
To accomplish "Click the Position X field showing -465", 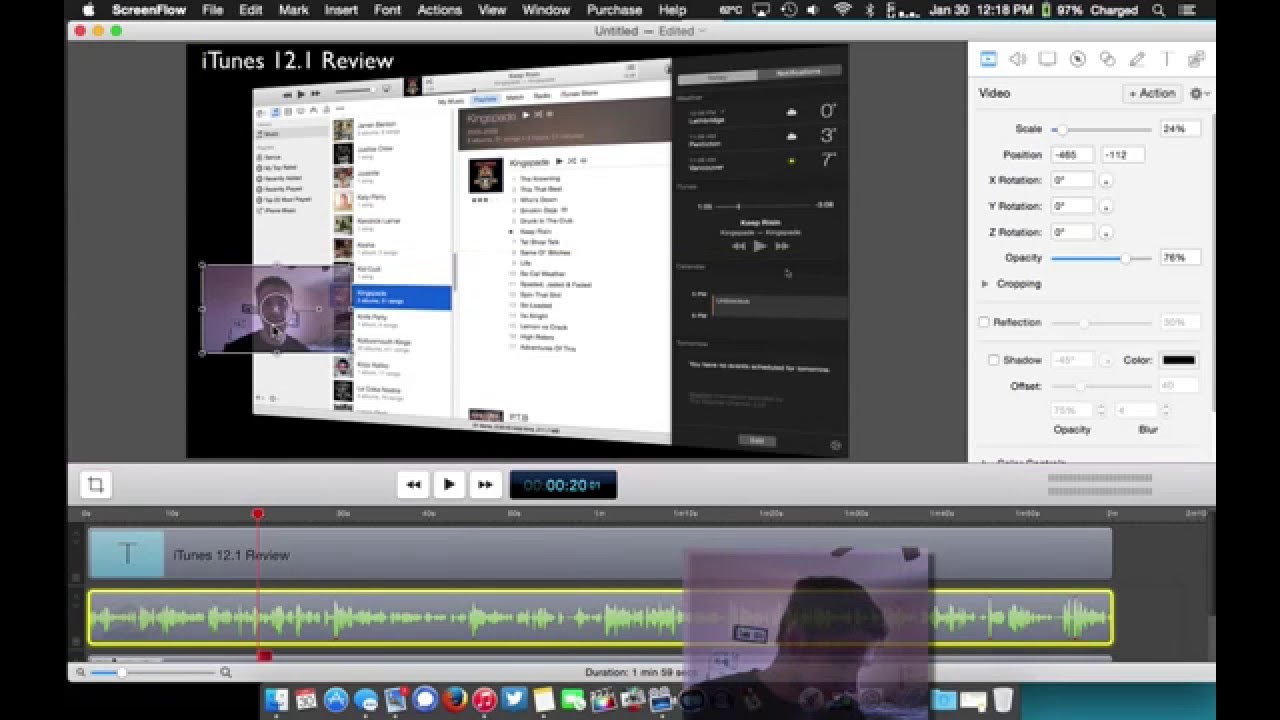I will click(x=1072, y=155).
